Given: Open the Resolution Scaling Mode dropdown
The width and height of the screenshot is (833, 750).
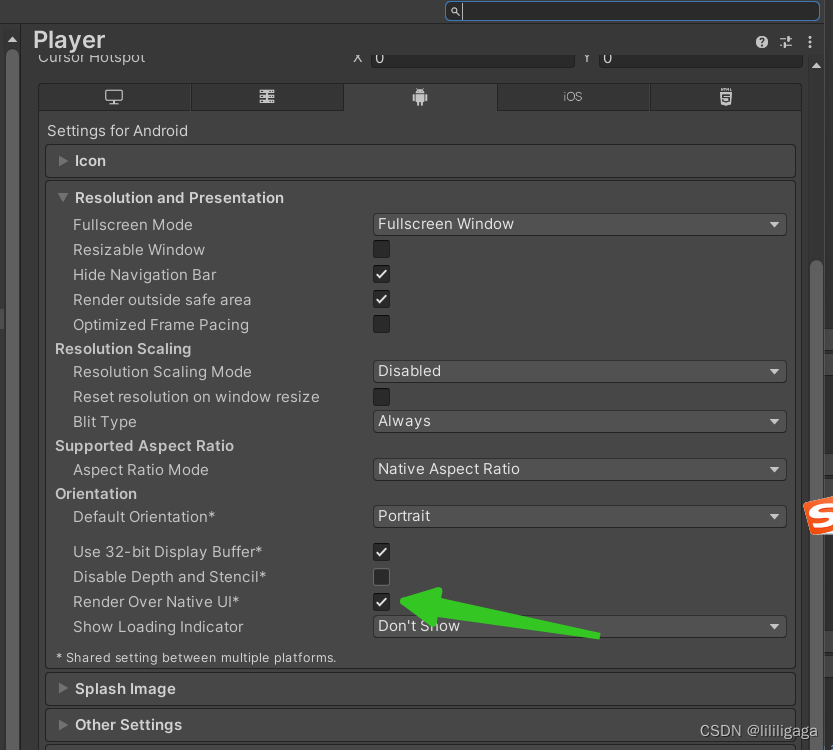Looking at the screenshot, I should (579, 371).
